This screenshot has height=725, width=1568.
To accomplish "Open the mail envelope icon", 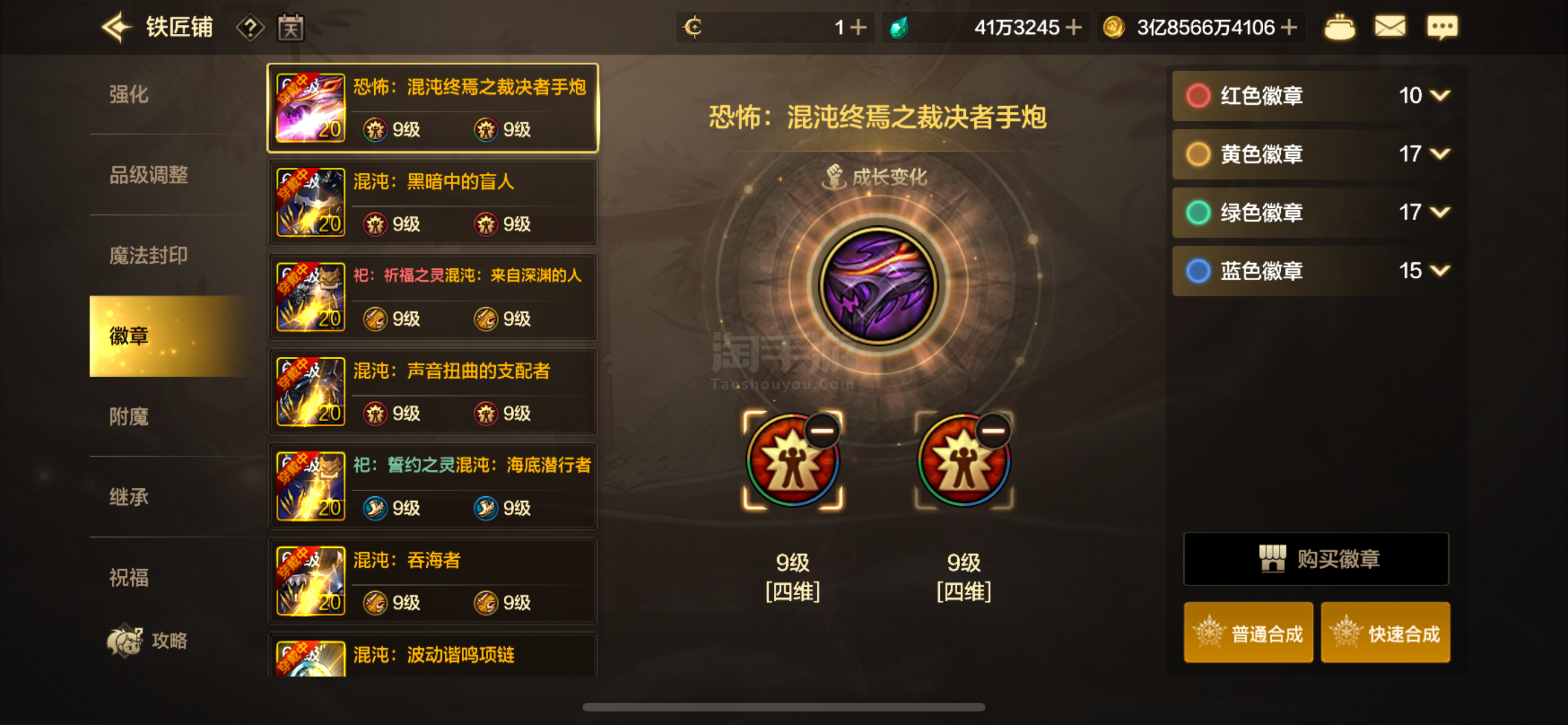I will click(1390, 27).
